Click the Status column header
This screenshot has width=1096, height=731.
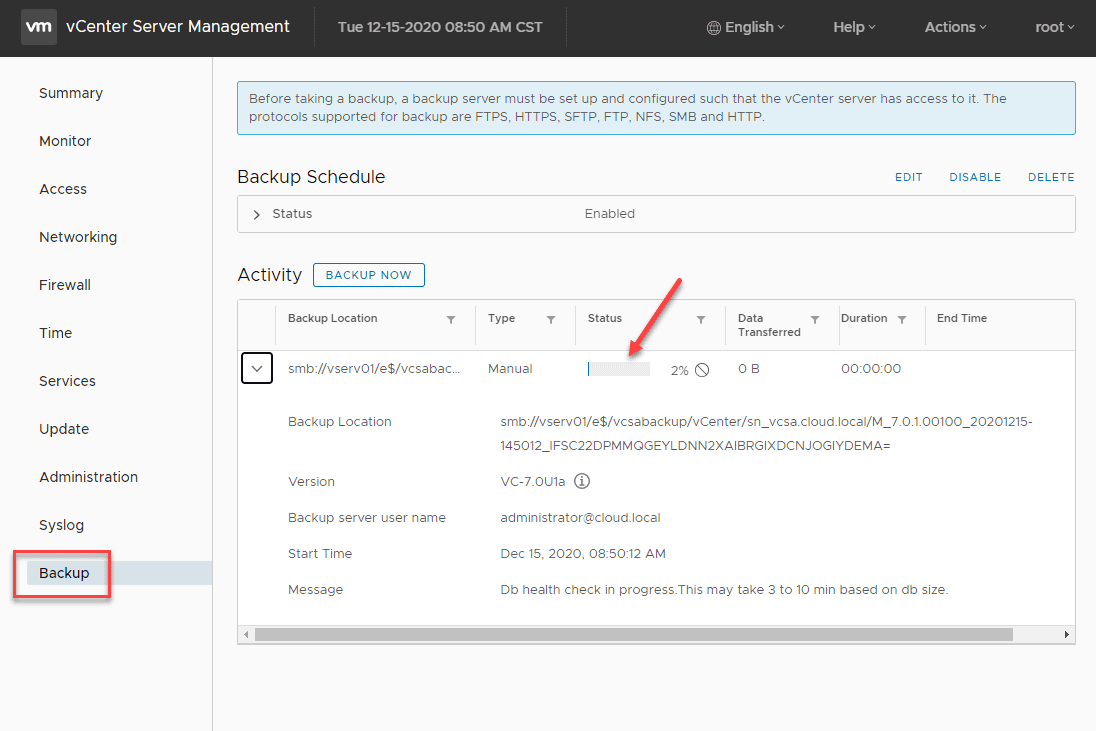pos(605,318)
